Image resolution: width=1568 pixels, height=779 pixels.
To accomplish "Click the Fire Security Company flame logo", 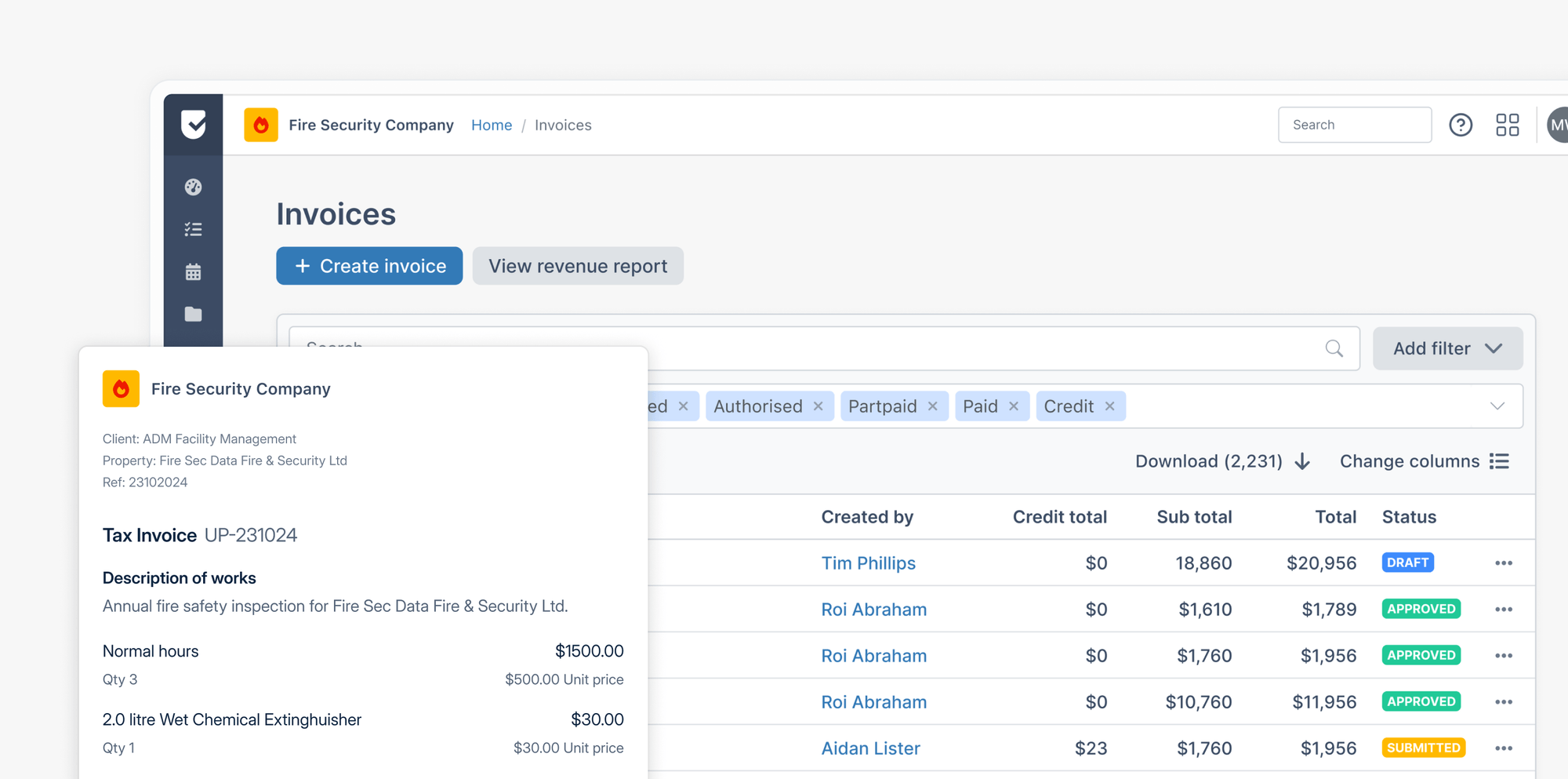I will click(x=261, y=124).
